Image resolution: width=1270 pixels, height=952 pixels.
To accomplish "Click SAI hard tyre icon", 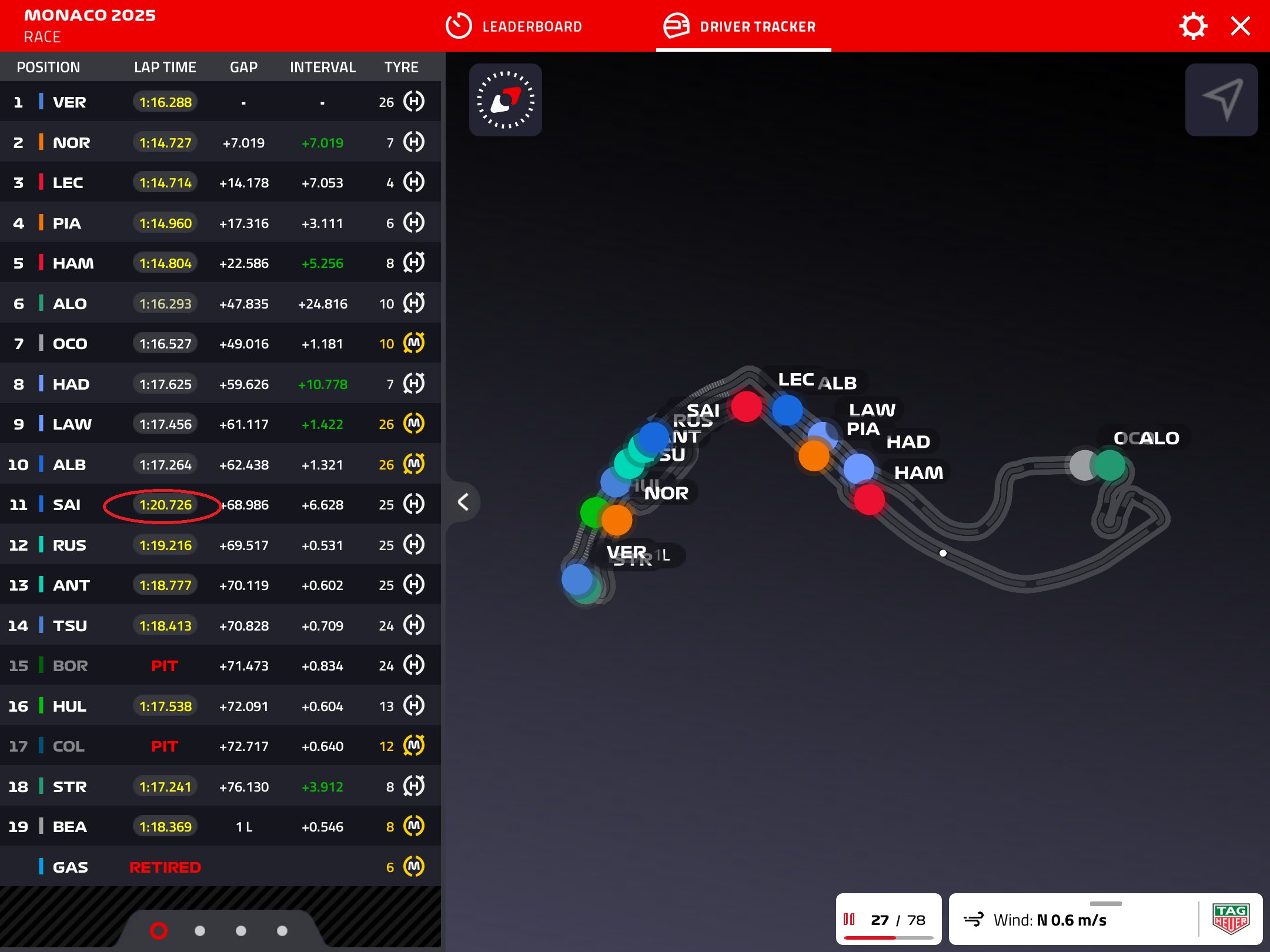I will click(x=414, y=504).
